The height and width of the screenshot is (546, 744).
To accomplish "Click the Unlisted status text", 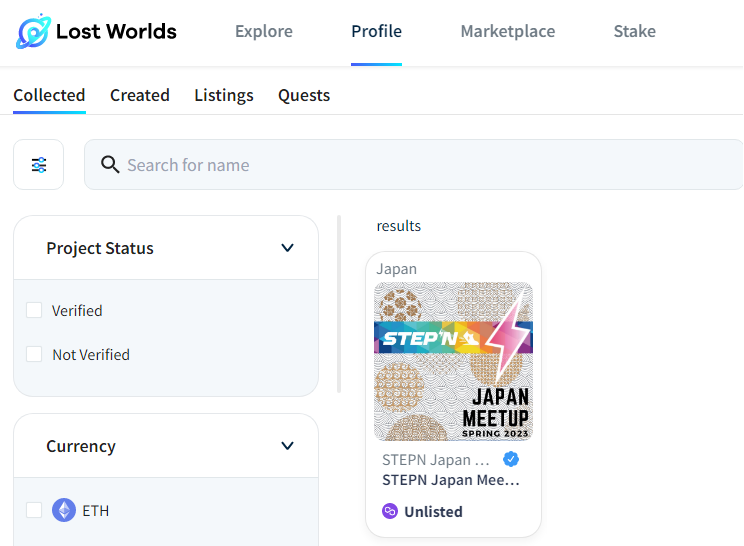I will pos(433,511).
